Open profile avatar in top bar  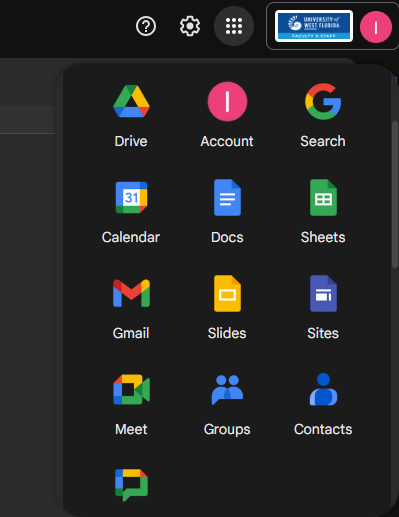tap(376, 27)
